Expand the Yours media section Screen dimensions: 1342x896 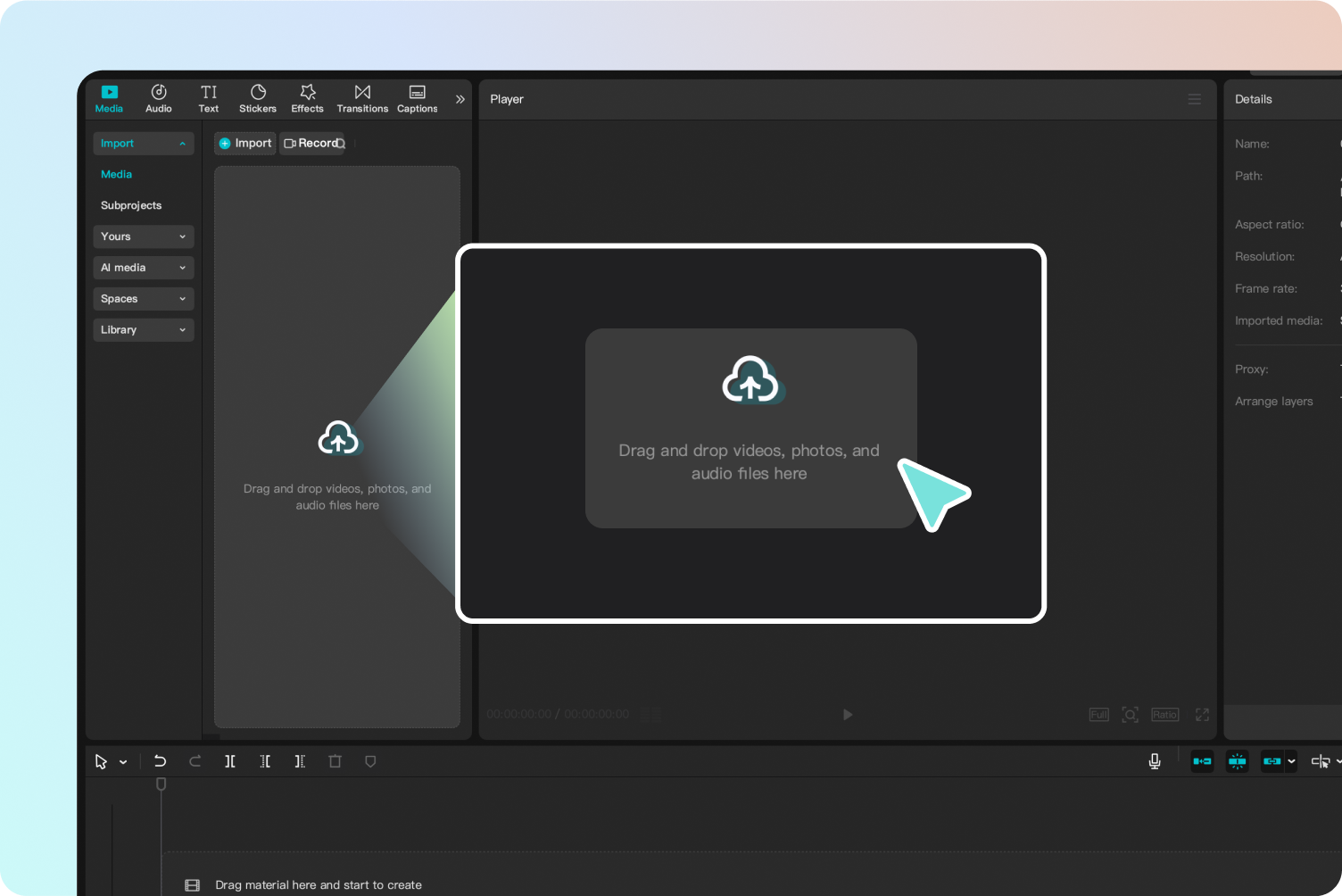pos(143,236)
